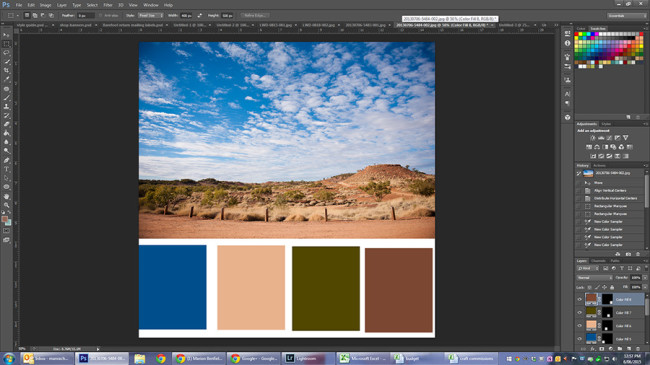Hide the peach Color Fill layer
This screenshot has width=650, height=365.
tap(580, 326)
